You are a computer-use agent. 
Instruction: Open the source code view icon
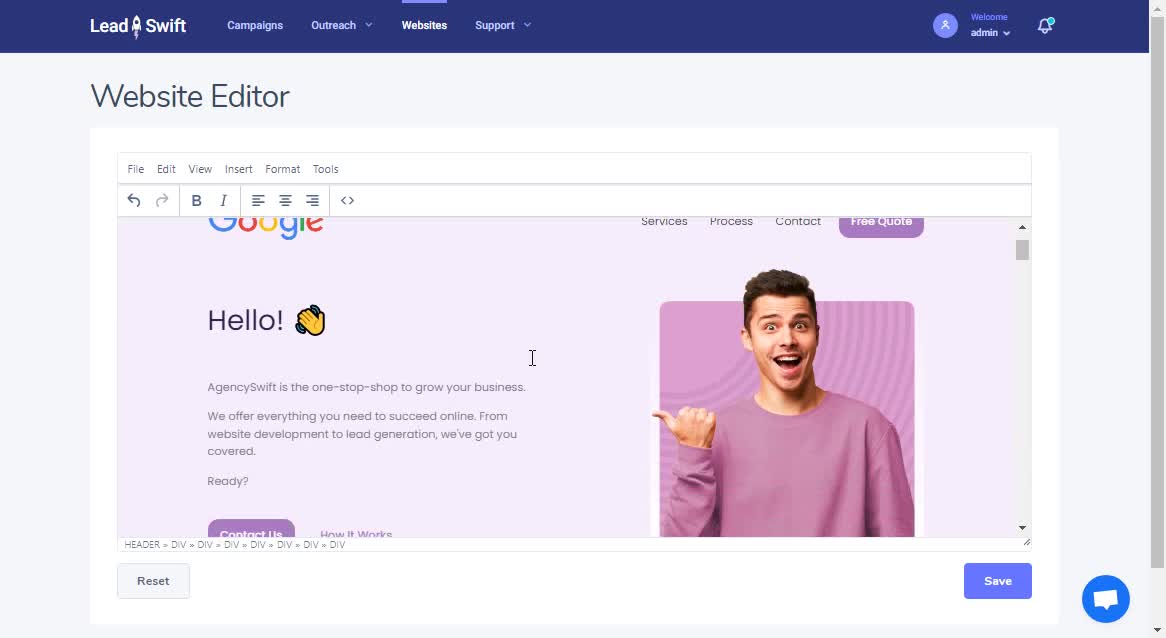click(x=347, y=200)
